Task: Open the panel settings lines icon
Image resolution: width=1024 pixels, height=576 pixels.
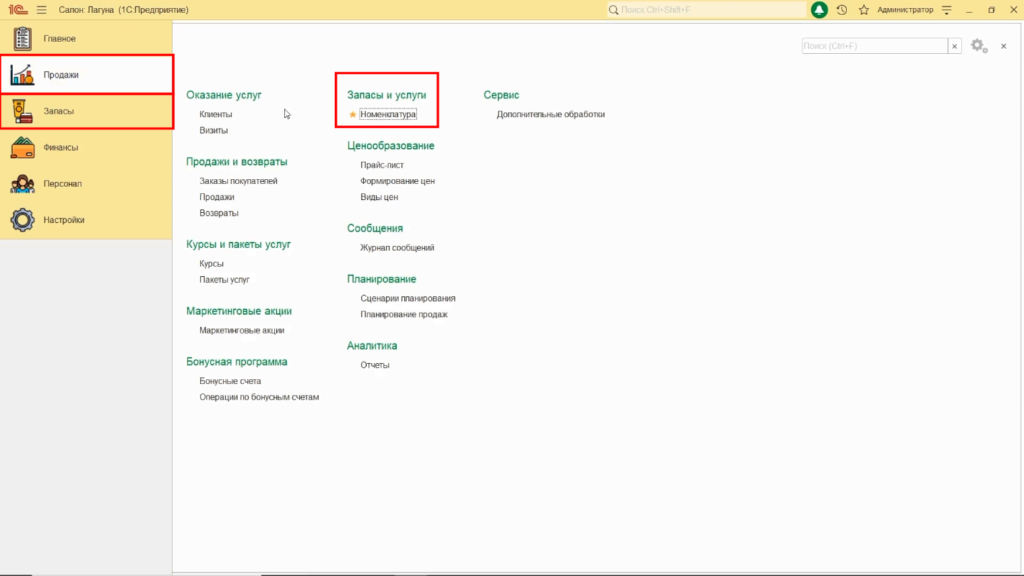Action: pos(946,10)
